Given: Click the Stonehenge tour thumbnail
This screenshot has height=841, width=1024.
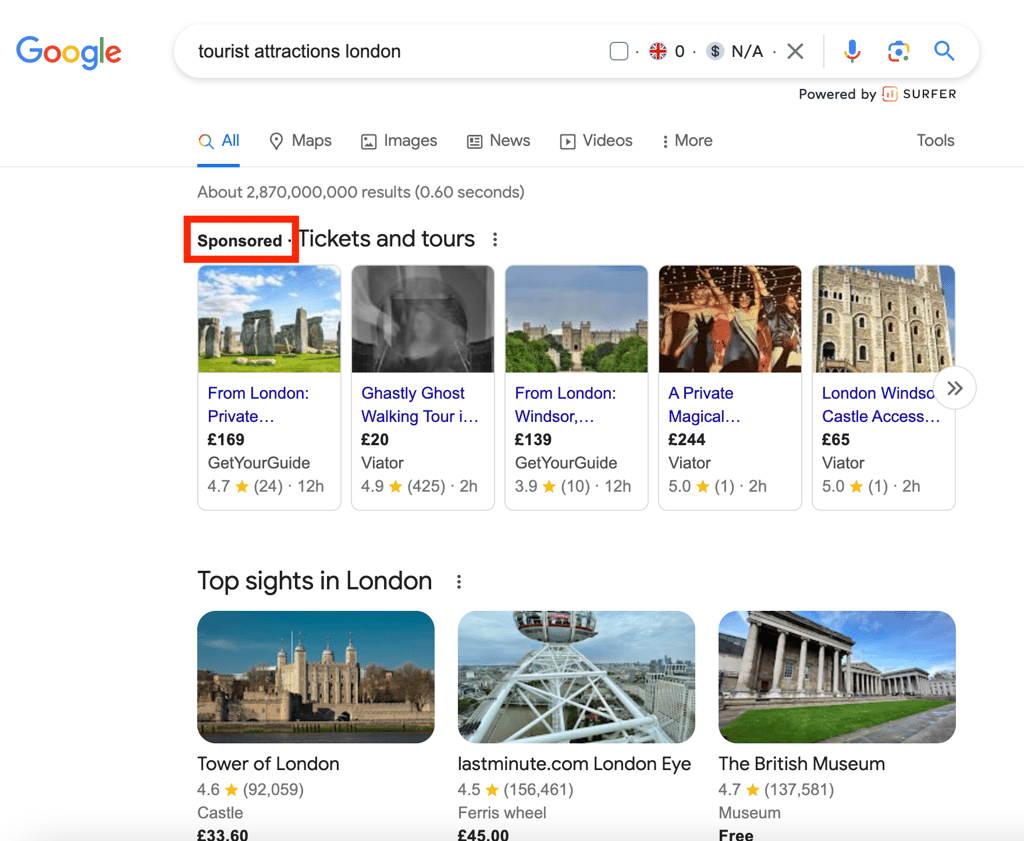Looking at the screenshot, I should pyautogui.click(x=269, y=319).
